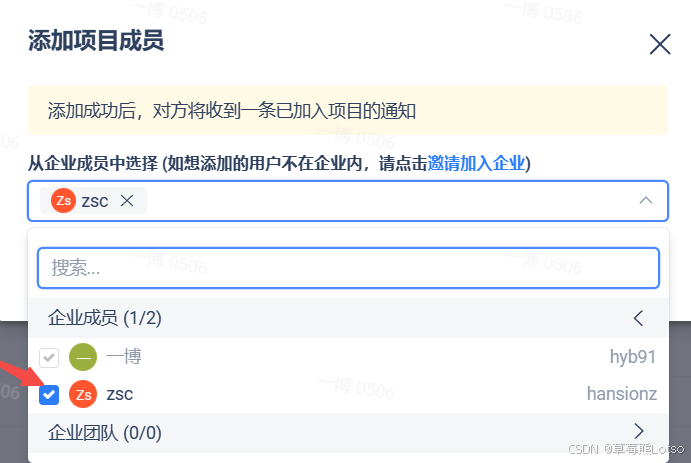Click the yellow 添加成功后 notice banner
This screenshot has width=691, height=463.
point(348,110)
